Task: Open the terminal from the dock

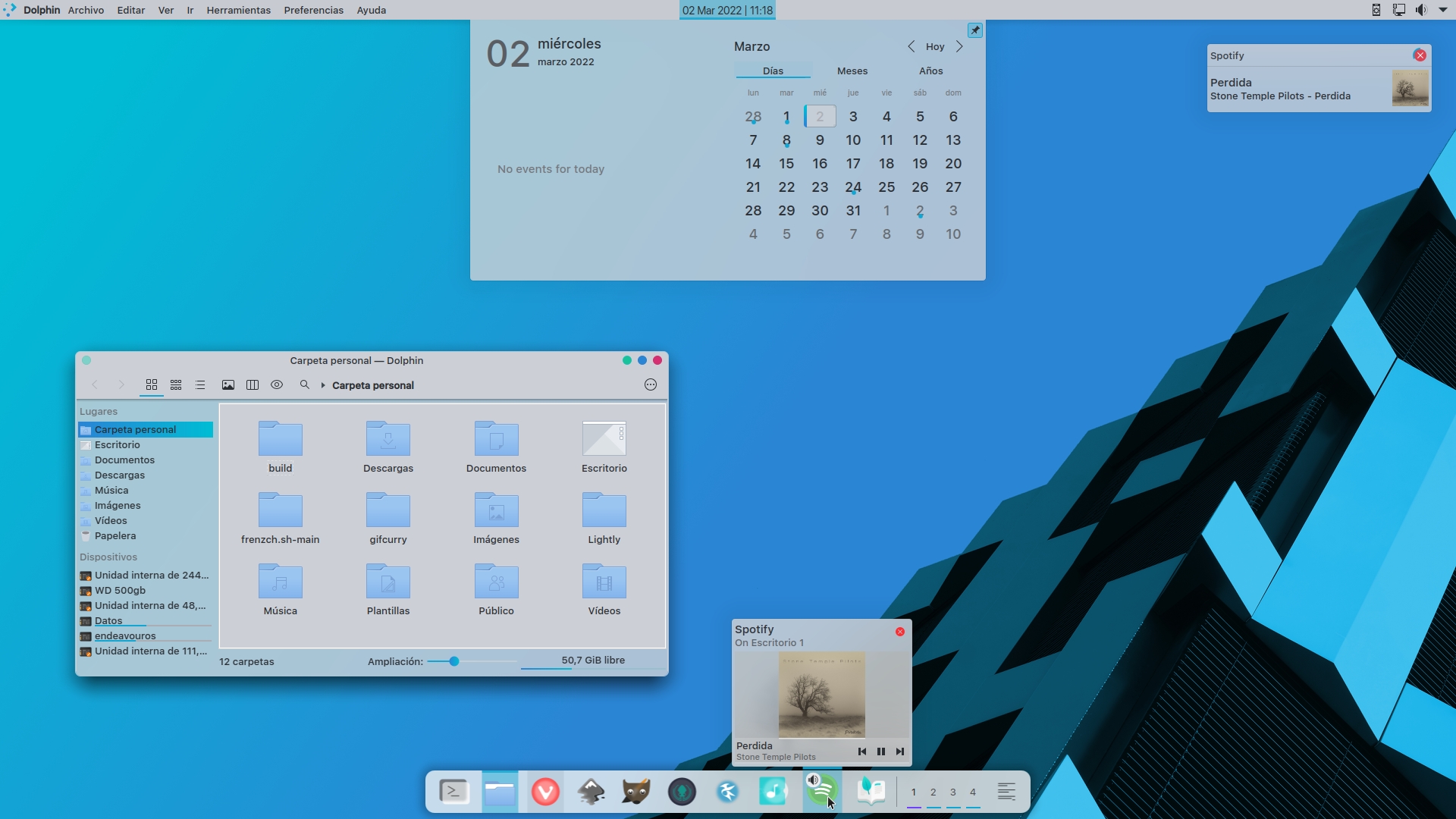Action: tap(454, 792)
